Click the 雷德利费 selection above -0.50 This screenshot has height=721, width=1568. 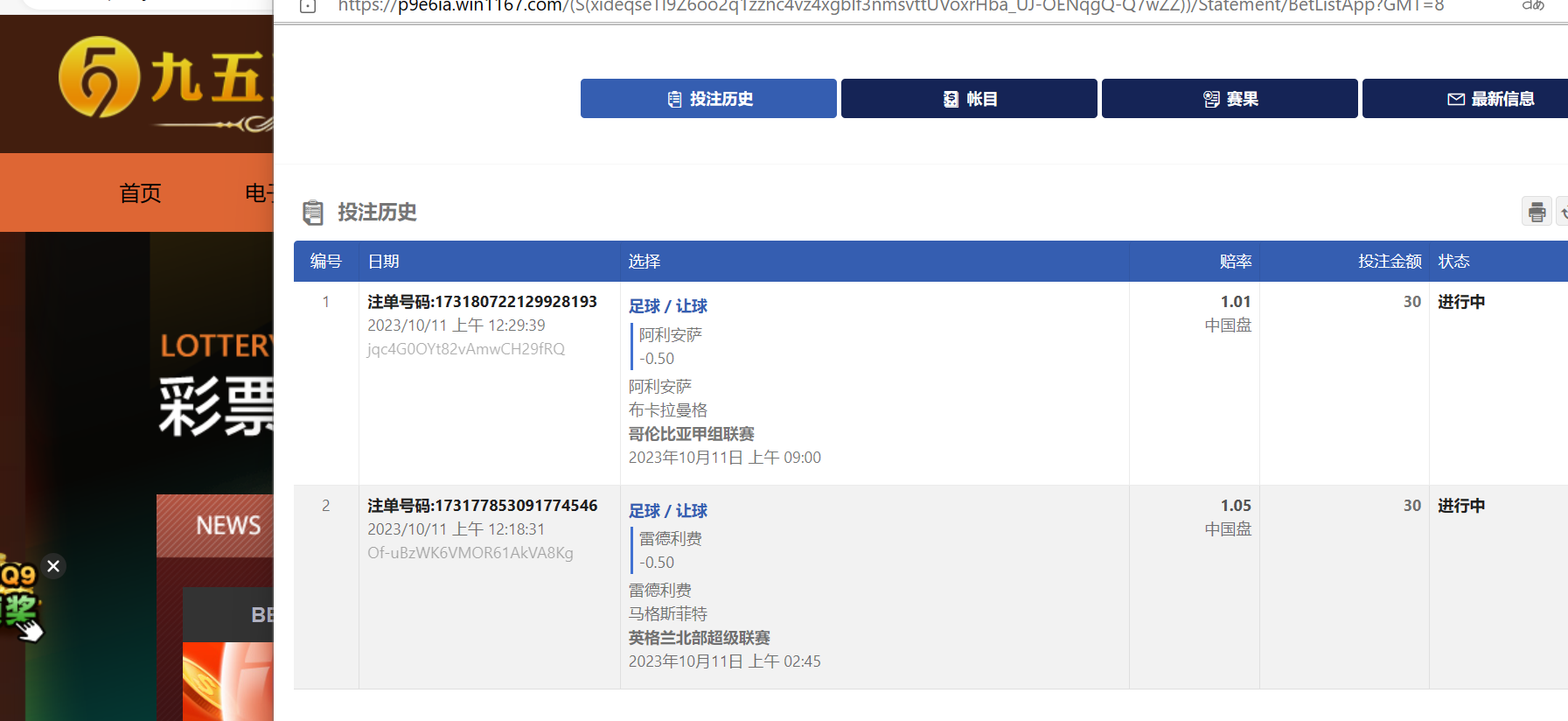point(671,539)
